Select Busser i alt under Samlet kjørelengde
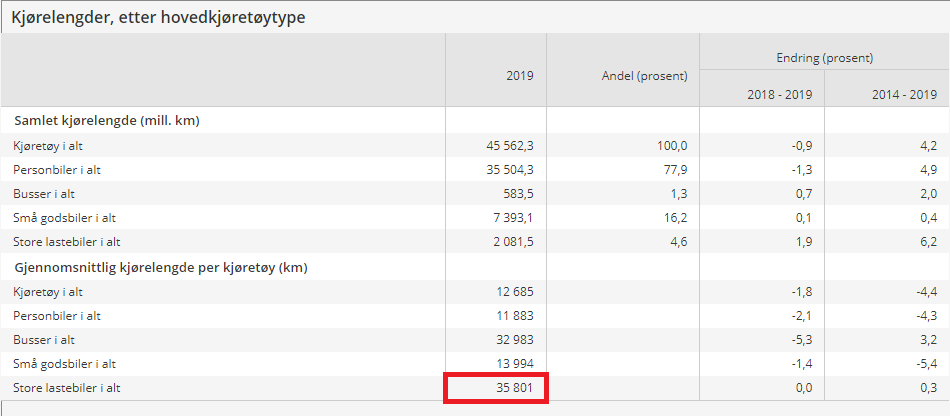950x416 pixels. (44, 194)
